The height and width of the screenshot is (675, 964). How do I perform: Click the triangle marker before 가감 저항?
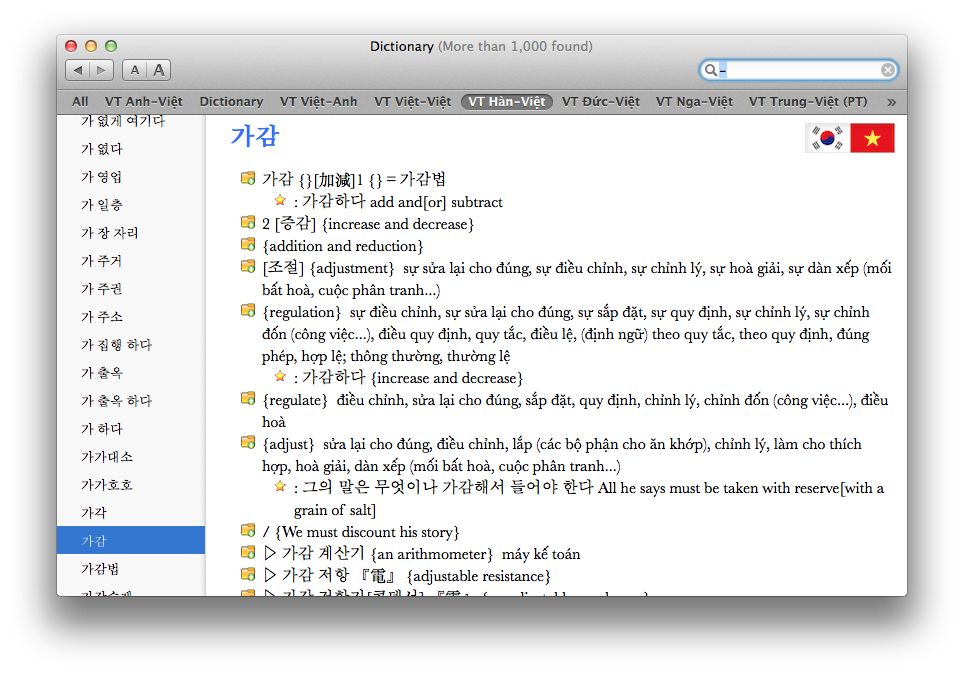(x=269, y=575)
